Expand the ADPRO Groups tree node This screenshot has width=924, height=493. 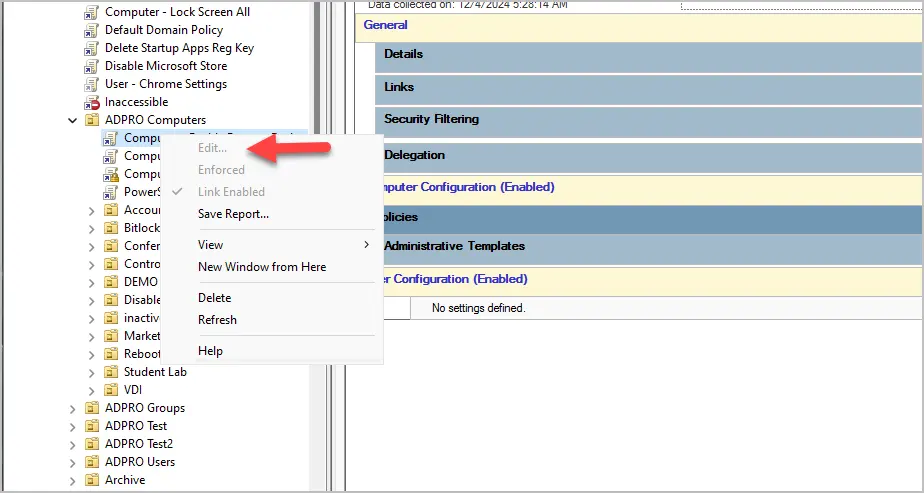click(72, 409)
